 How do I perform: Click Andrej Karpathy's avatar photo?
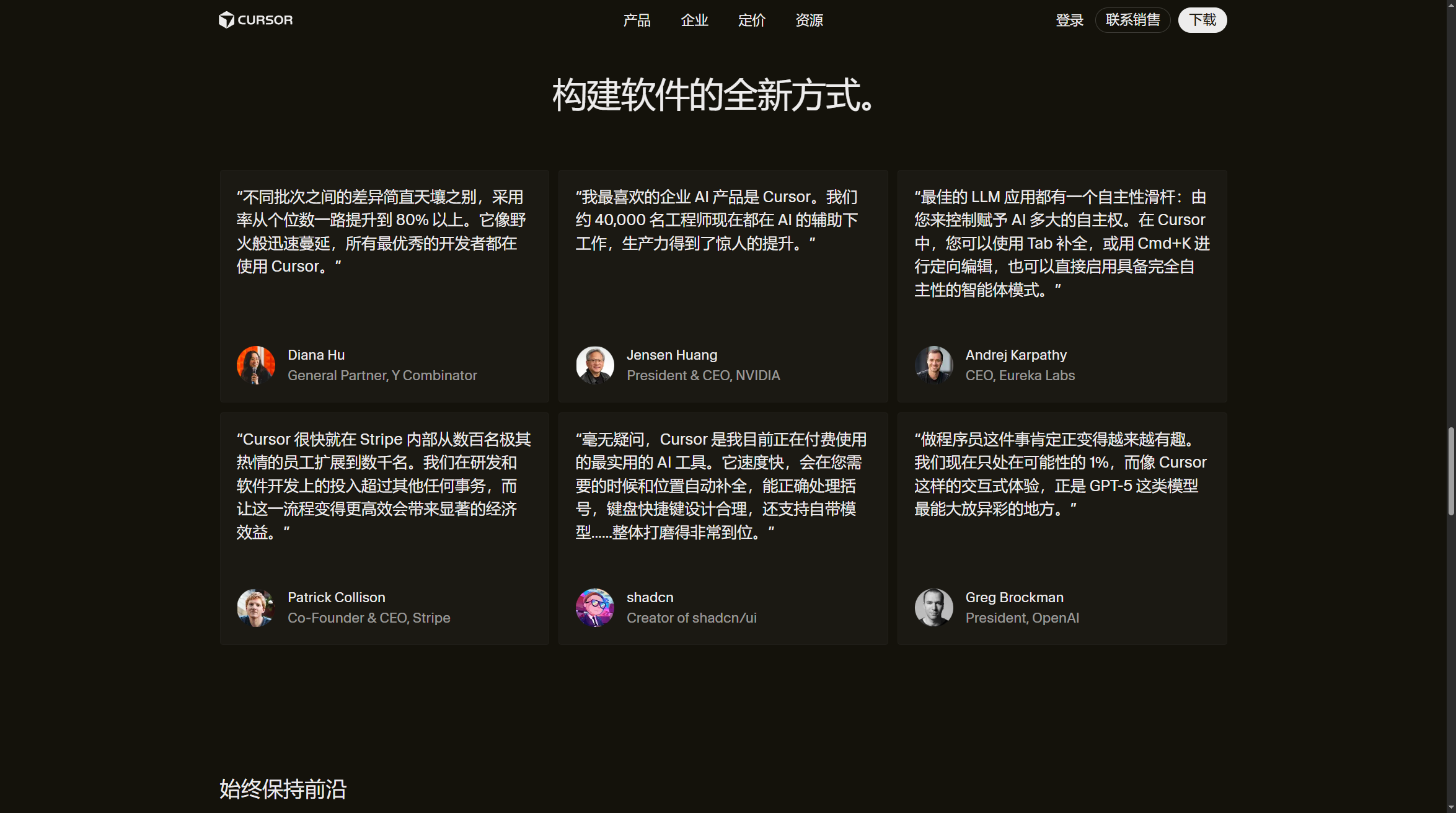[934, 365]
